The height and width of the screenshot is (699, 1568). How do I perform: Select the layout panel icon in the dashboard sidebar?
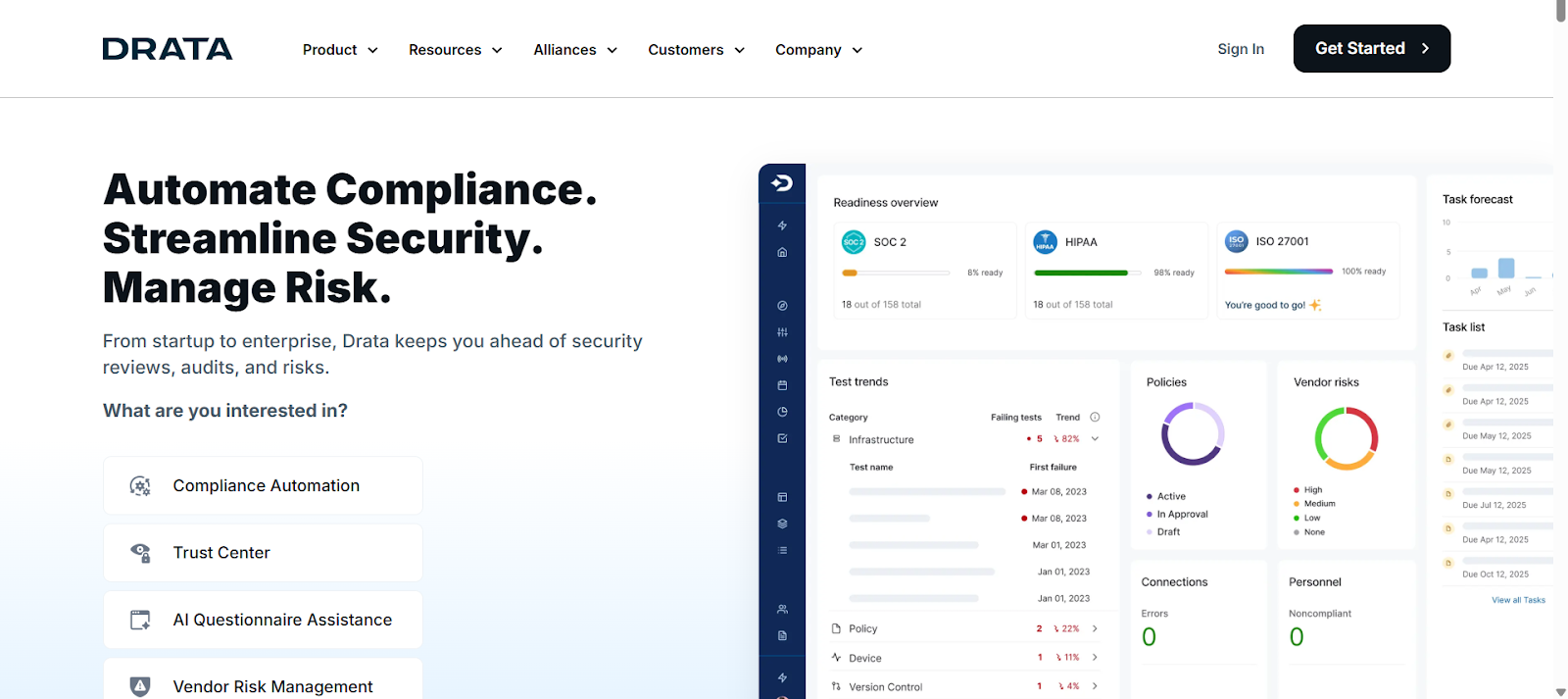coord(782,497)
